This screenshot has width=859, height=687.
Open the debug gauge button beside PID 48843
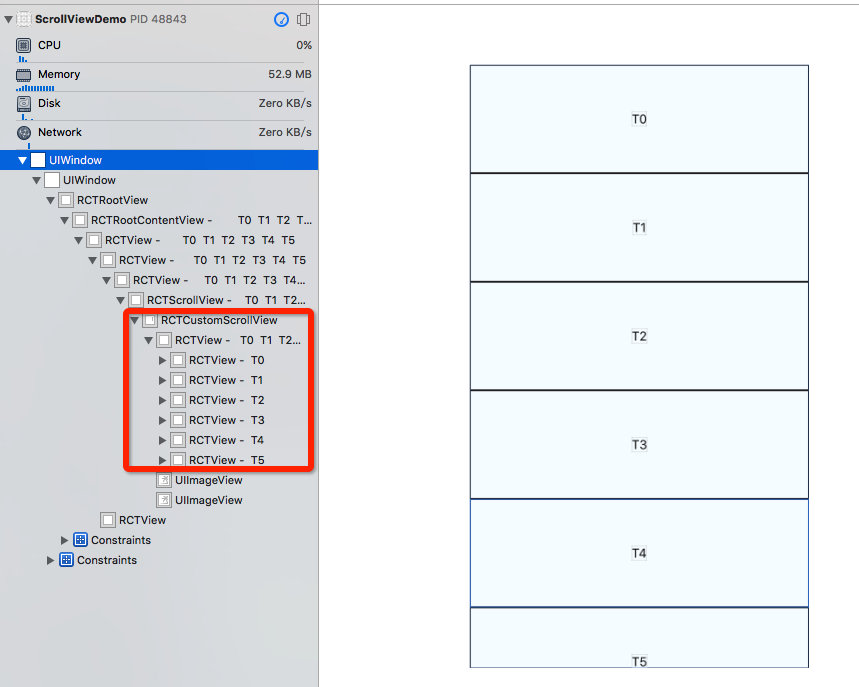pyautogui.click(x=281, y=20)
